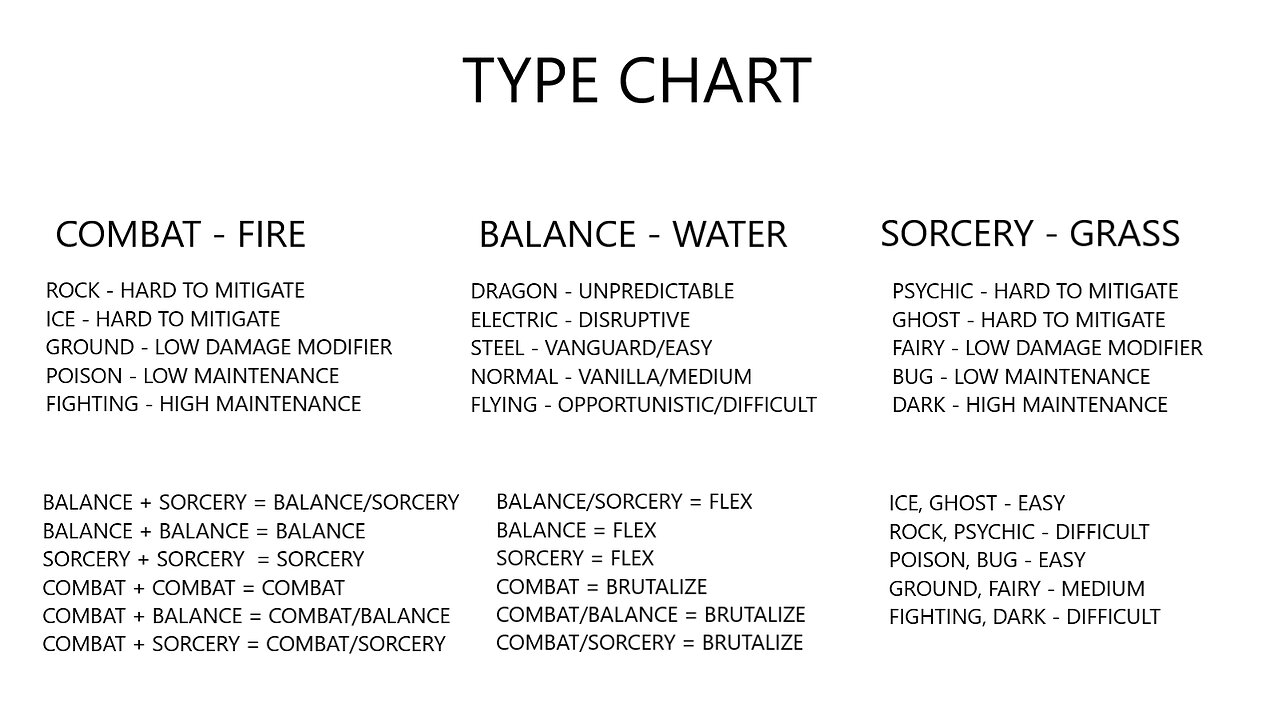
Task: Select the GROUND - LOW DAMAGE MODIFIER line
Action: [218, 348]
